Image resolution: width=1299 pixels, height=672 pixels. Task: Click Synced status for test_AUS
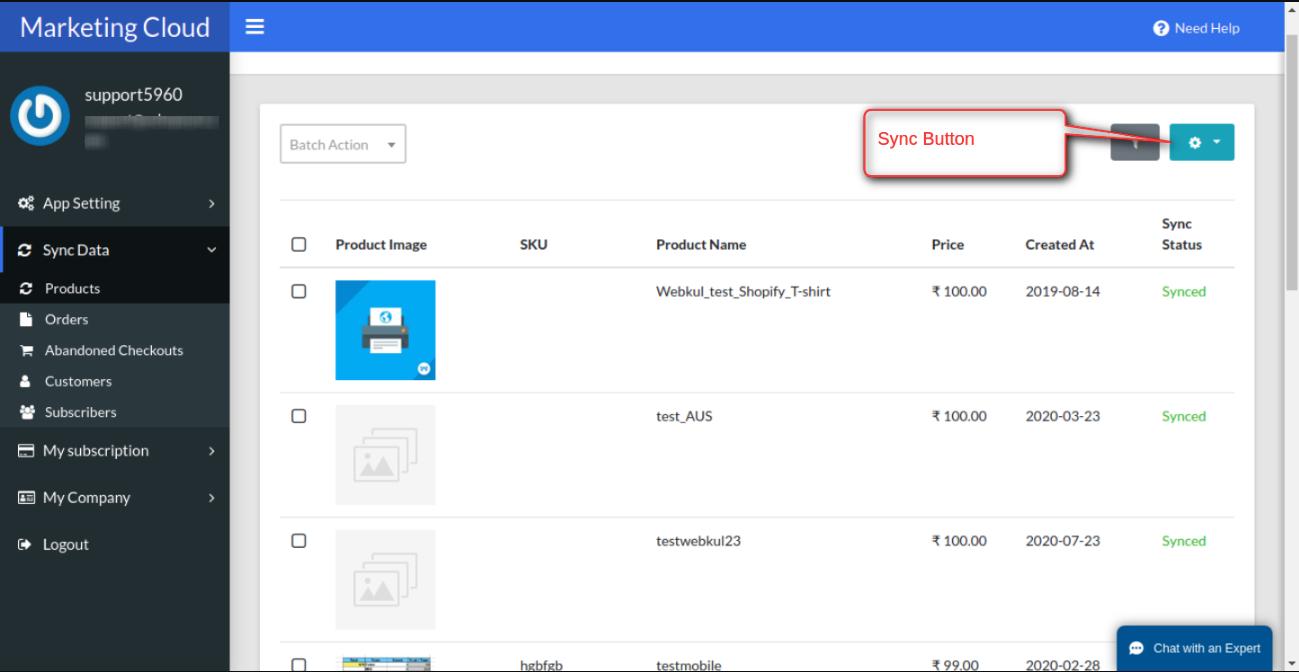point(1184,417)
